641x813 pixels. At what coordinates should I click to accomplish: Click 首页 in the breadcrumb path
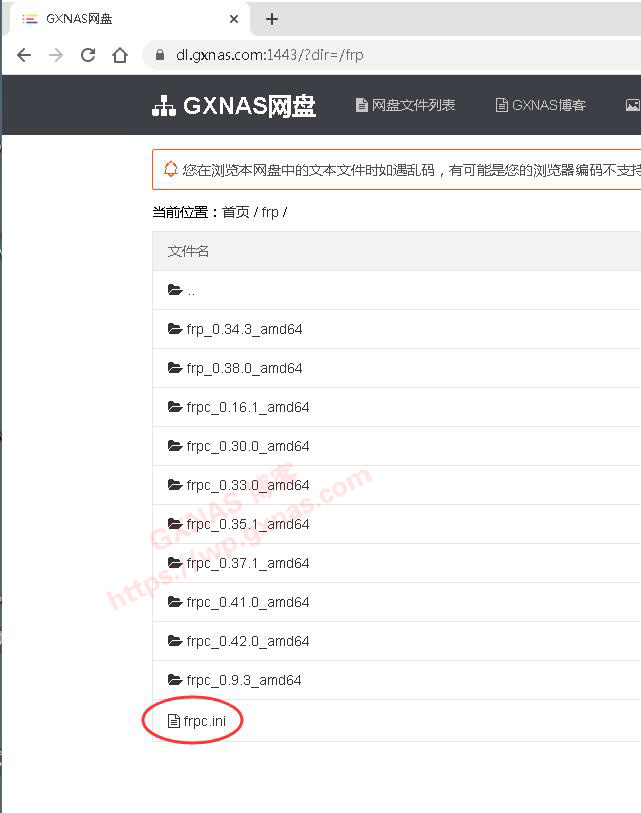236,212
